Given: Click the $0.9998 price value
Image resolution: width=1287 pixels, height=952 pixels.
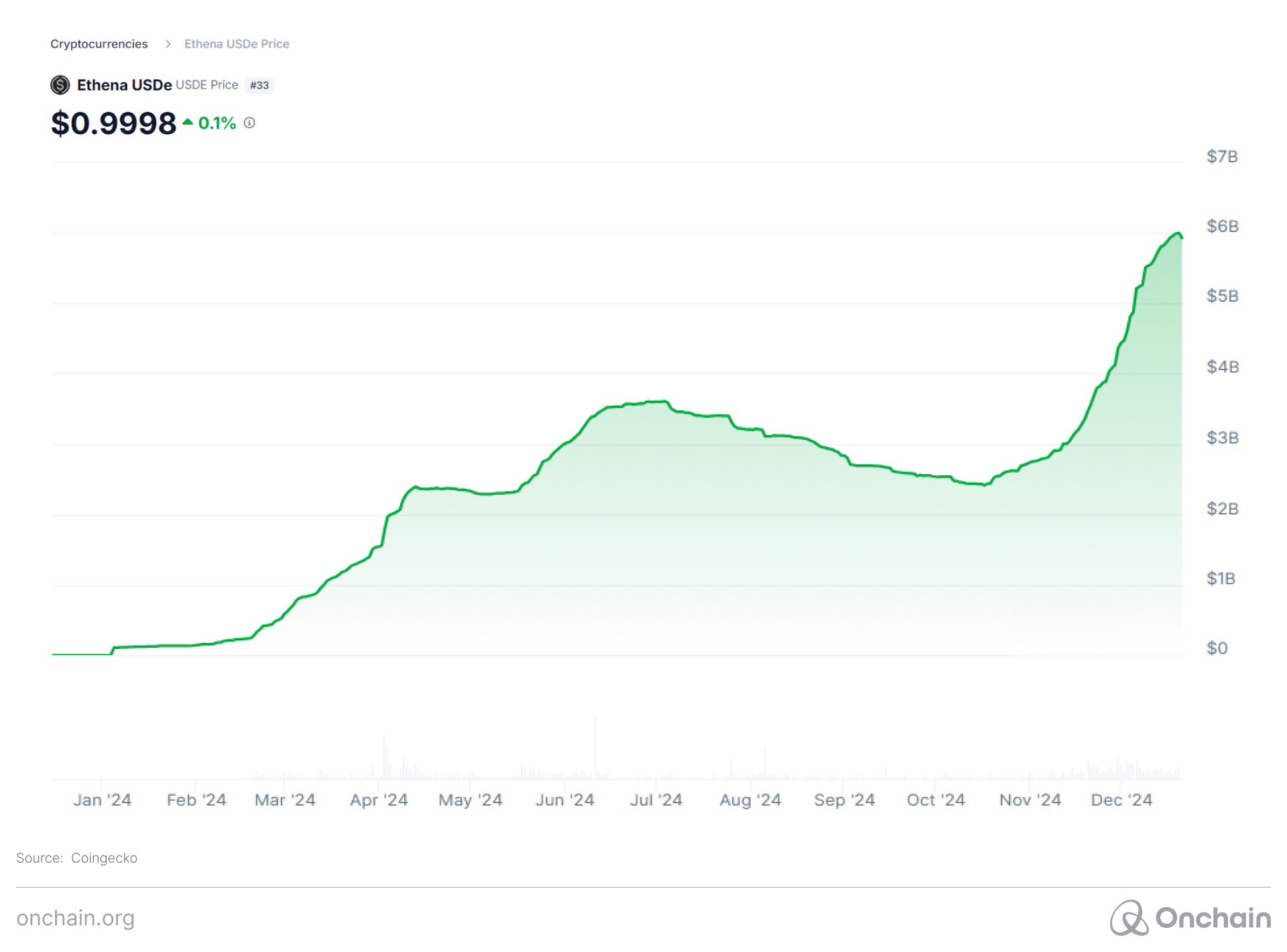Looking at the screenshot, I should 113,123.
